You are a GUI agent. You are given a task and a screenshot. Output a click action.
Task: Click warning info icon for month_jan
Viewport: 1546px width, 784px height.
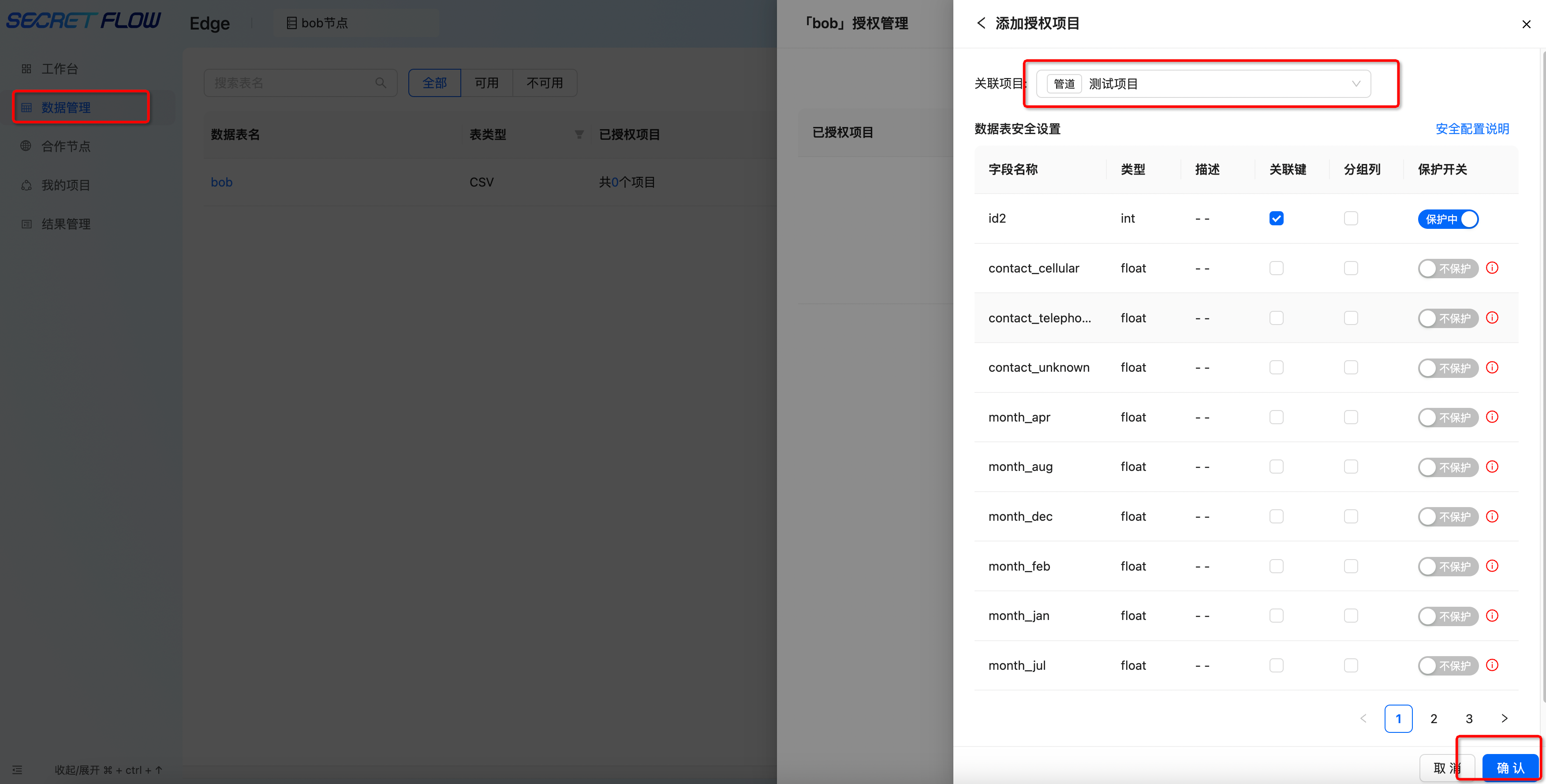pyautogui.click(x=1492, y=615)
